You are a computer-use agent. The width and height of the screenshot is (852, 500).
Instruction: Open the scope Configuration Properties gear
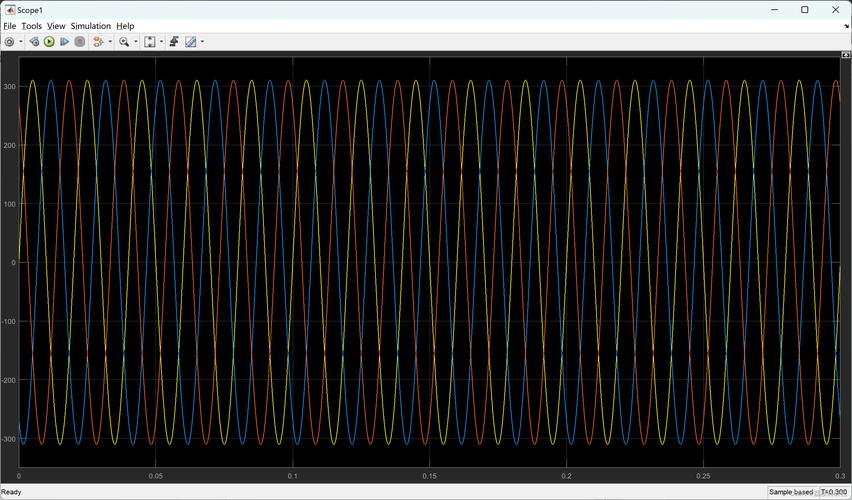9,42
